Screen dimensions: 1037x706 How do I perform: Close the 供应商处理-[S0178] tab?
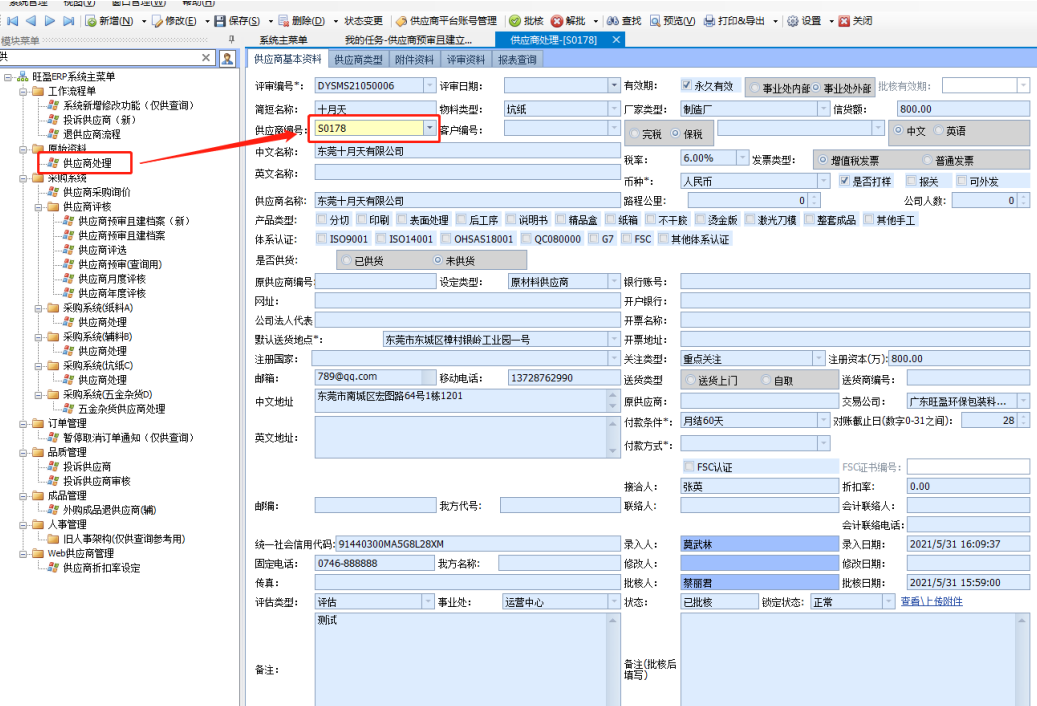click(x=616, y=40)
